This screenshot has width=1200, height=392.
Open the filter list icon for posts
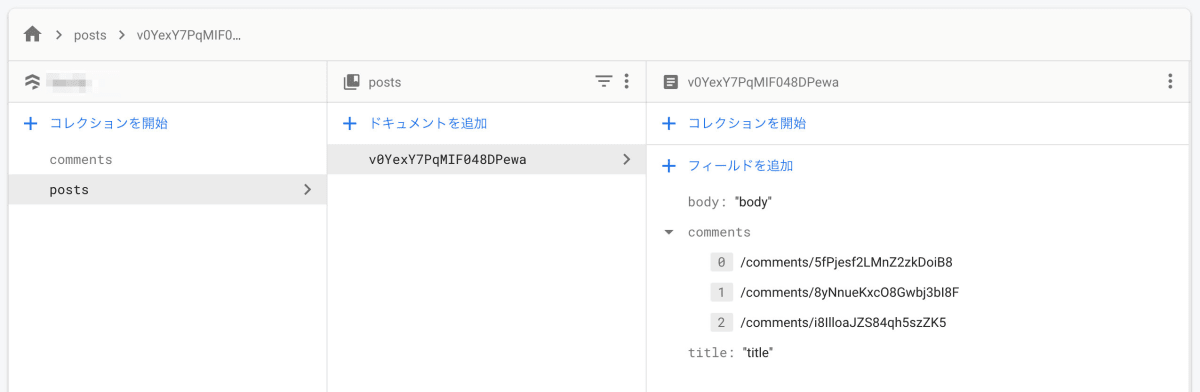coord(604,82)
